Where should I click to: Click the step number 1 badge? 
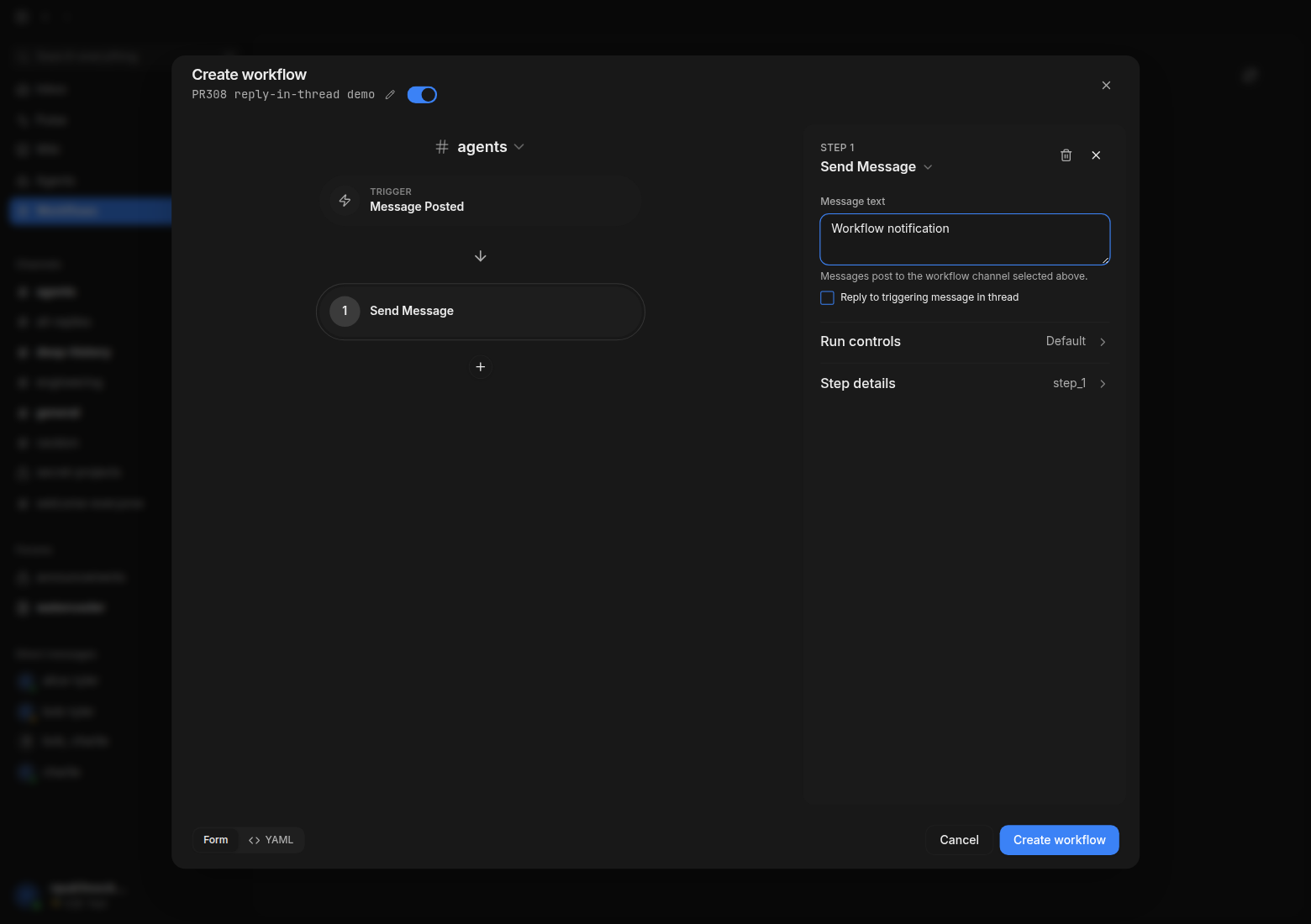[345, 312]
